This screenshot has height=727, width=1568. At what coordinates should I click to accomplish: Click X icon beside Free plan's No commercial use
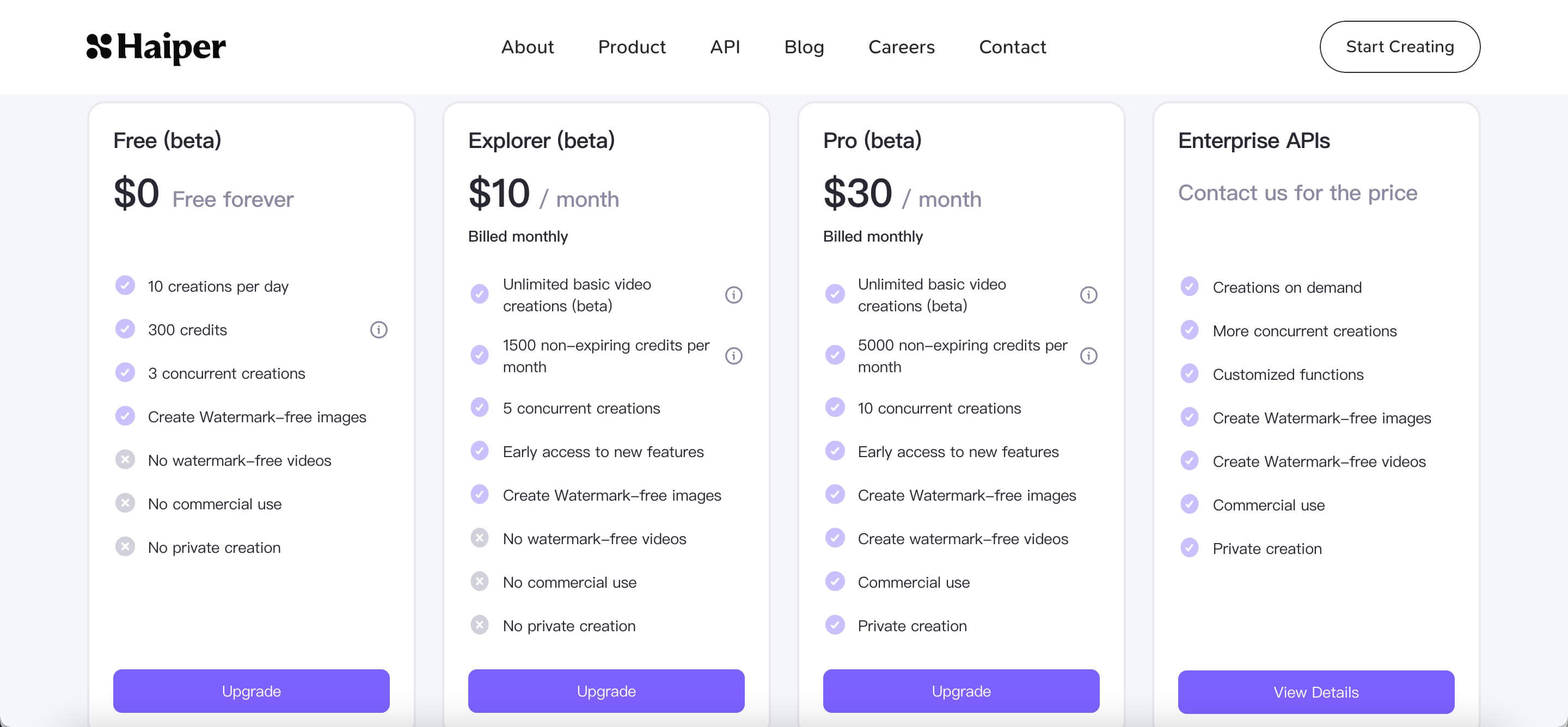pos(125,503)
